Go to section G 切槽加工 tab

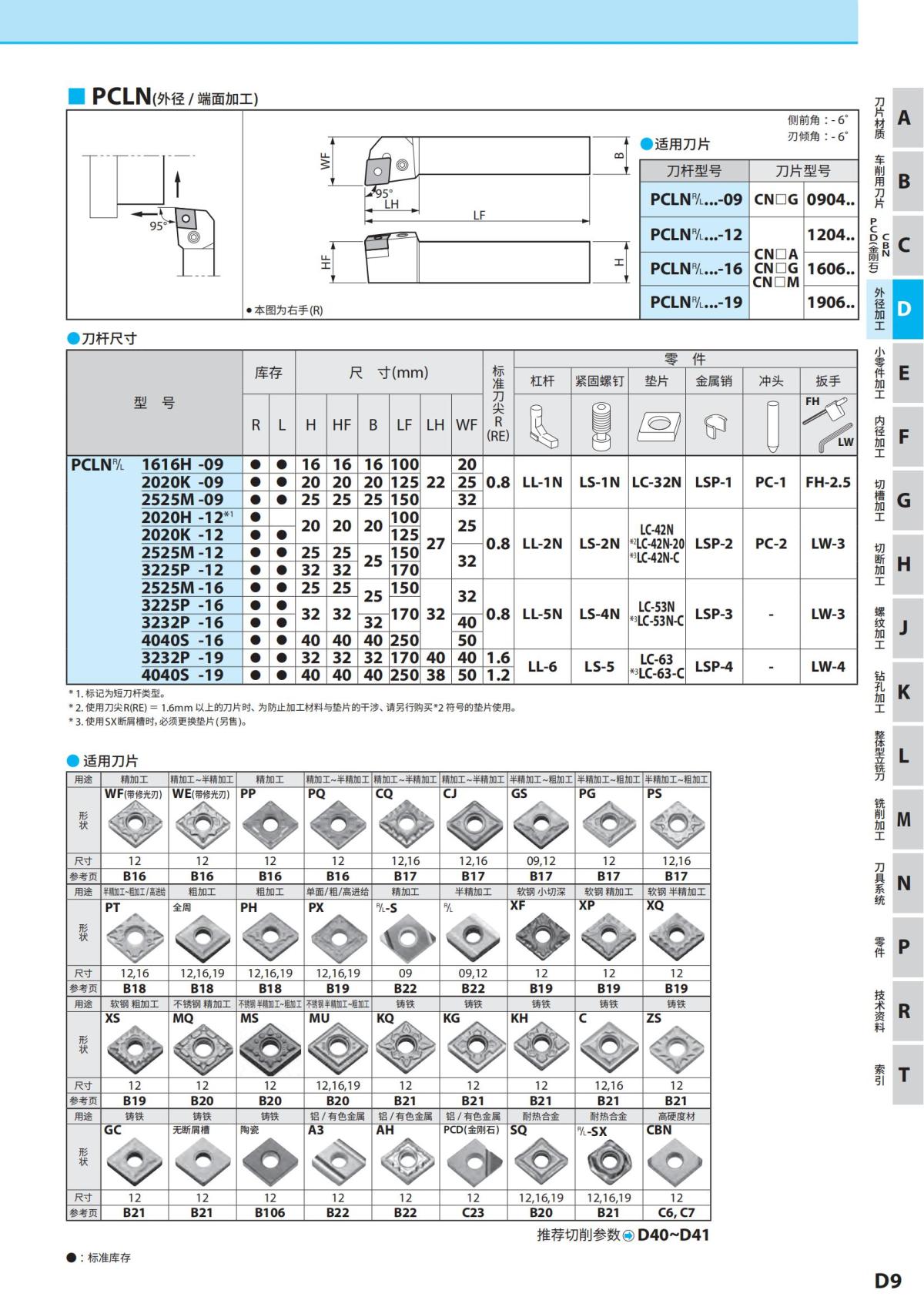896,500
